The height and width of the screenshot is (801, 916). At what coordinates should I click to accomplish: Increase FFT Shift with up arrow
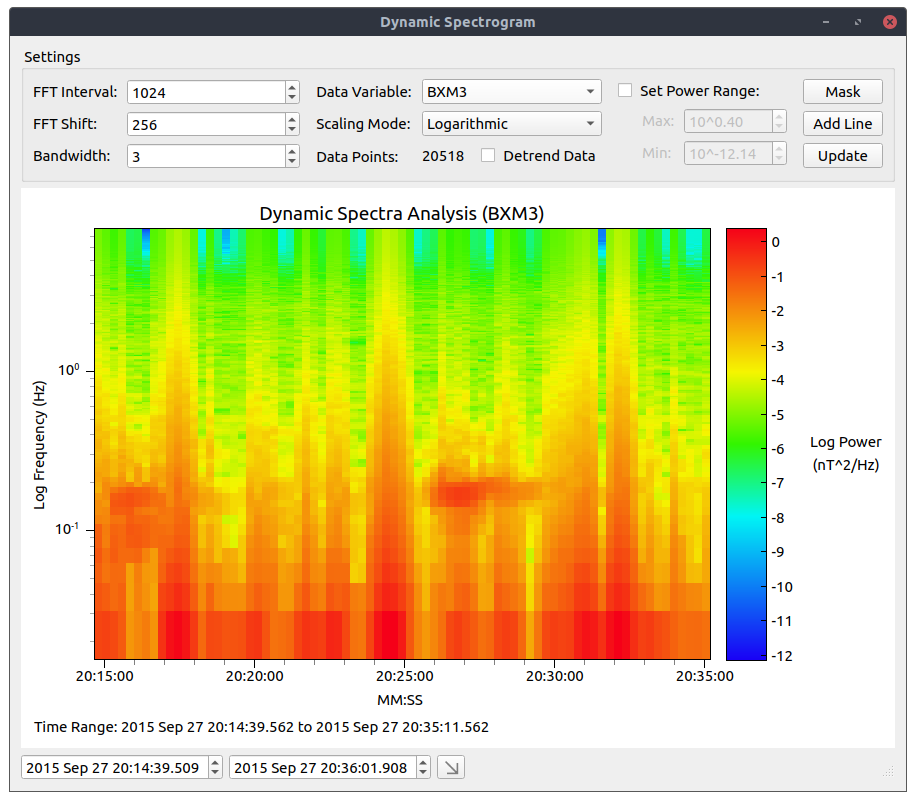(x=292, y=119)
